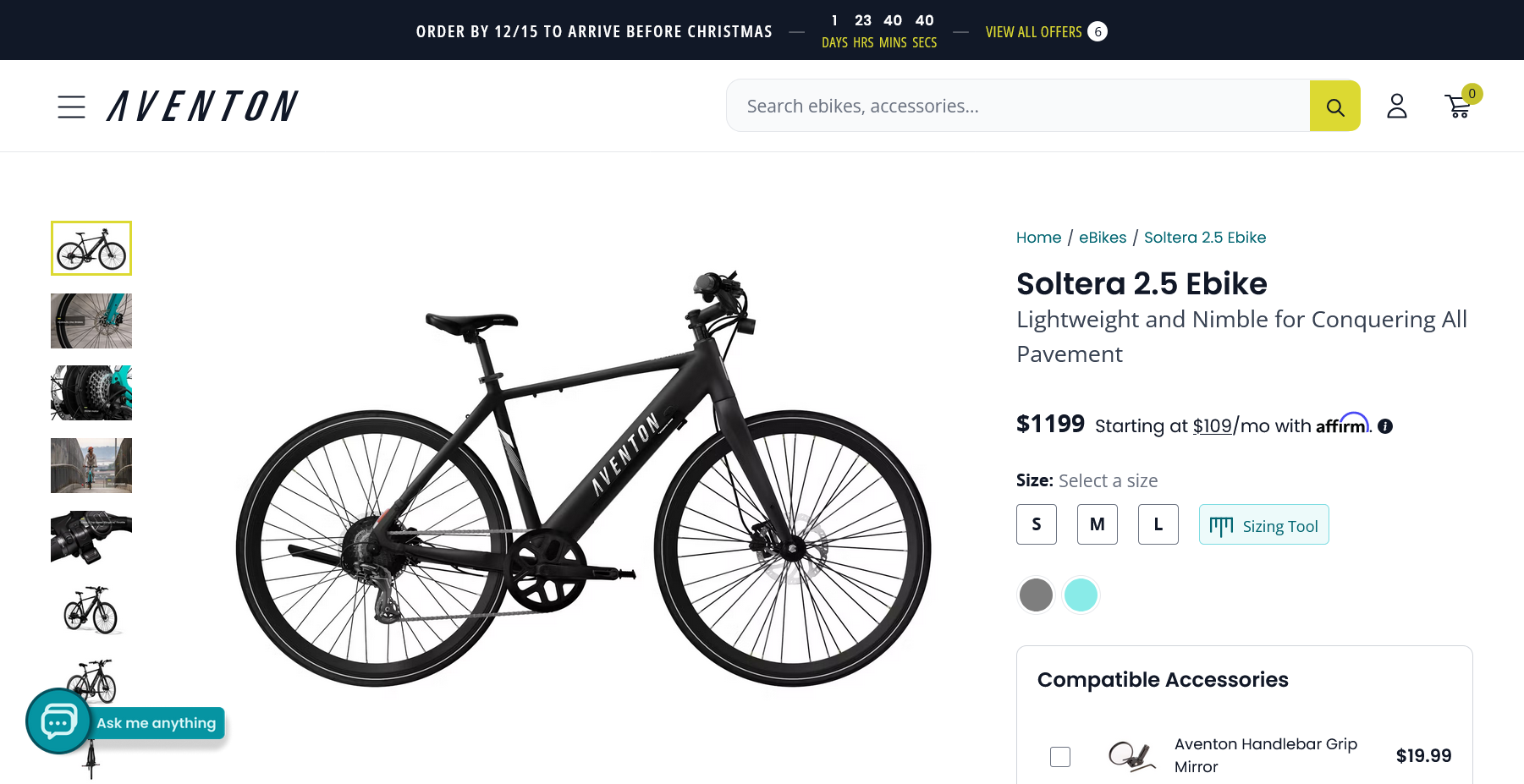Viewport: 1524px width, 784px height.
Task: Open the user account icon
Action: pyautogui.click(x=1396, y=107)
